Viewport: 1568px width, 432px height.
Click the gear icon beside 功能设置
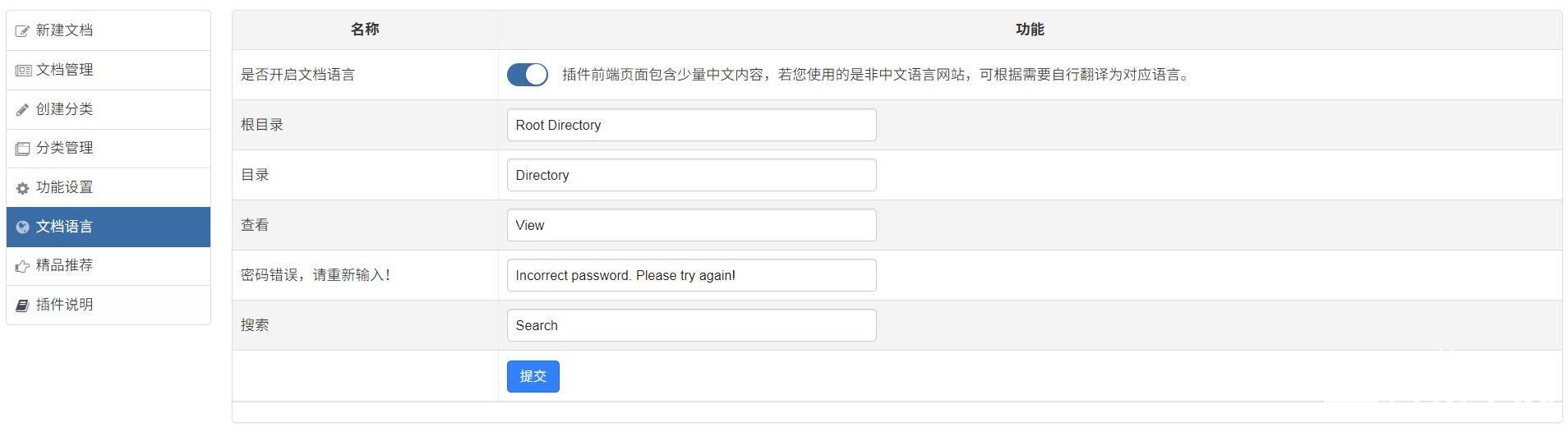(x=22, y=188)
